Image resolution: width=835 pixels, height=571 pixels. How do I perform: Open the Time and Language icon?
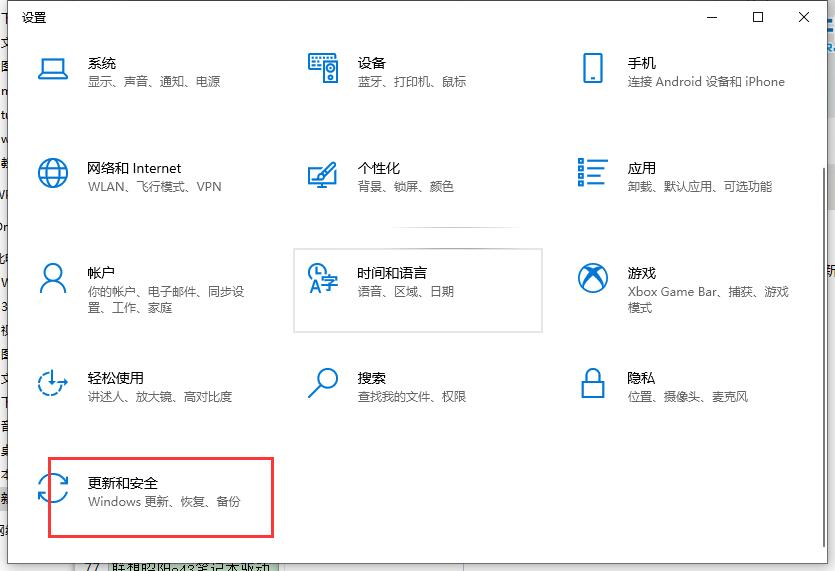click(322, 279)
